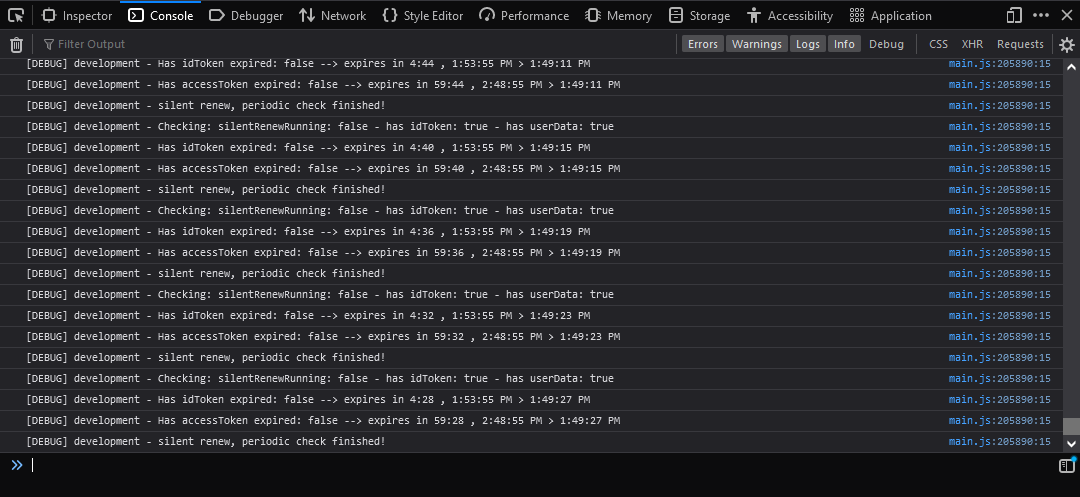Open the Performance tab
1080x497 pixels.
tap(524, 15)
